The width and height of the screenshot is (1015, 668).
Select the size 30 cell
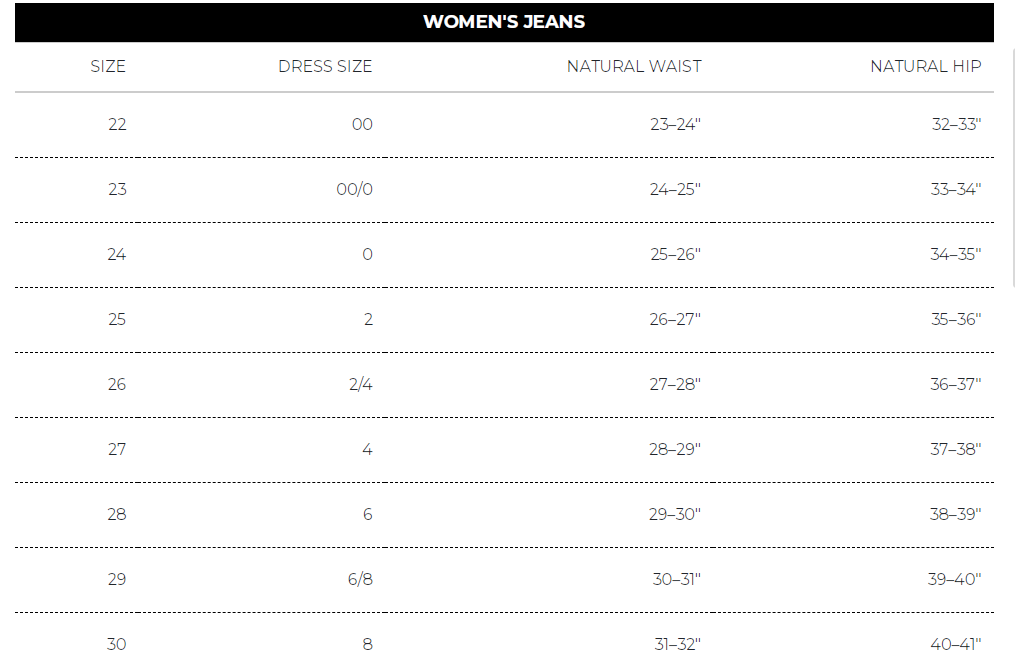(x=117, y=644)
